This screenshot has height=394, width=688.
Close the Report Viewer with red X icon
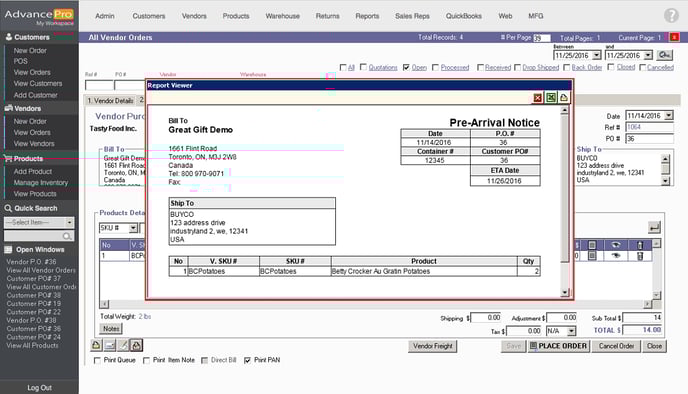538,98
